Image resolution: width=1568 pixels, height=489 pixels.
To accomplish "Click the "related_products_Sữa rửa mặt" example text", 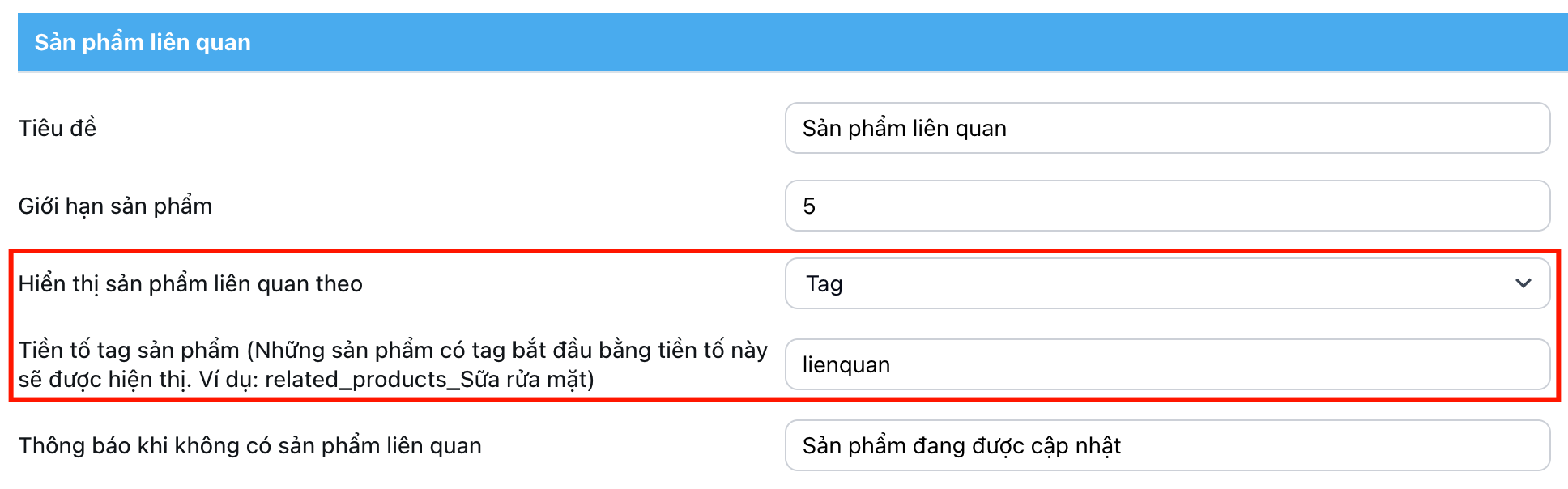I will pos(429,380).
